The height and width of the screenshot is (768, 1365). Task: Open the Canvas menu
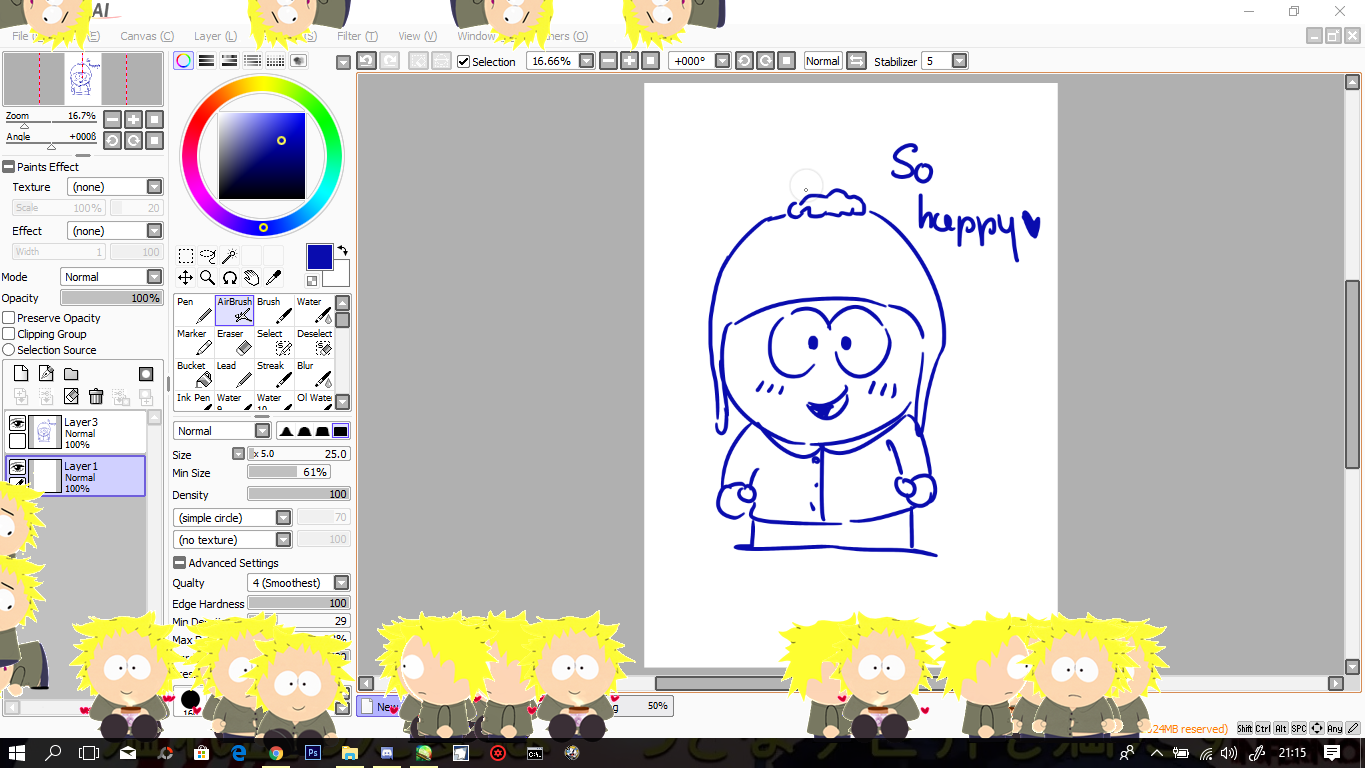pos(146,36)
